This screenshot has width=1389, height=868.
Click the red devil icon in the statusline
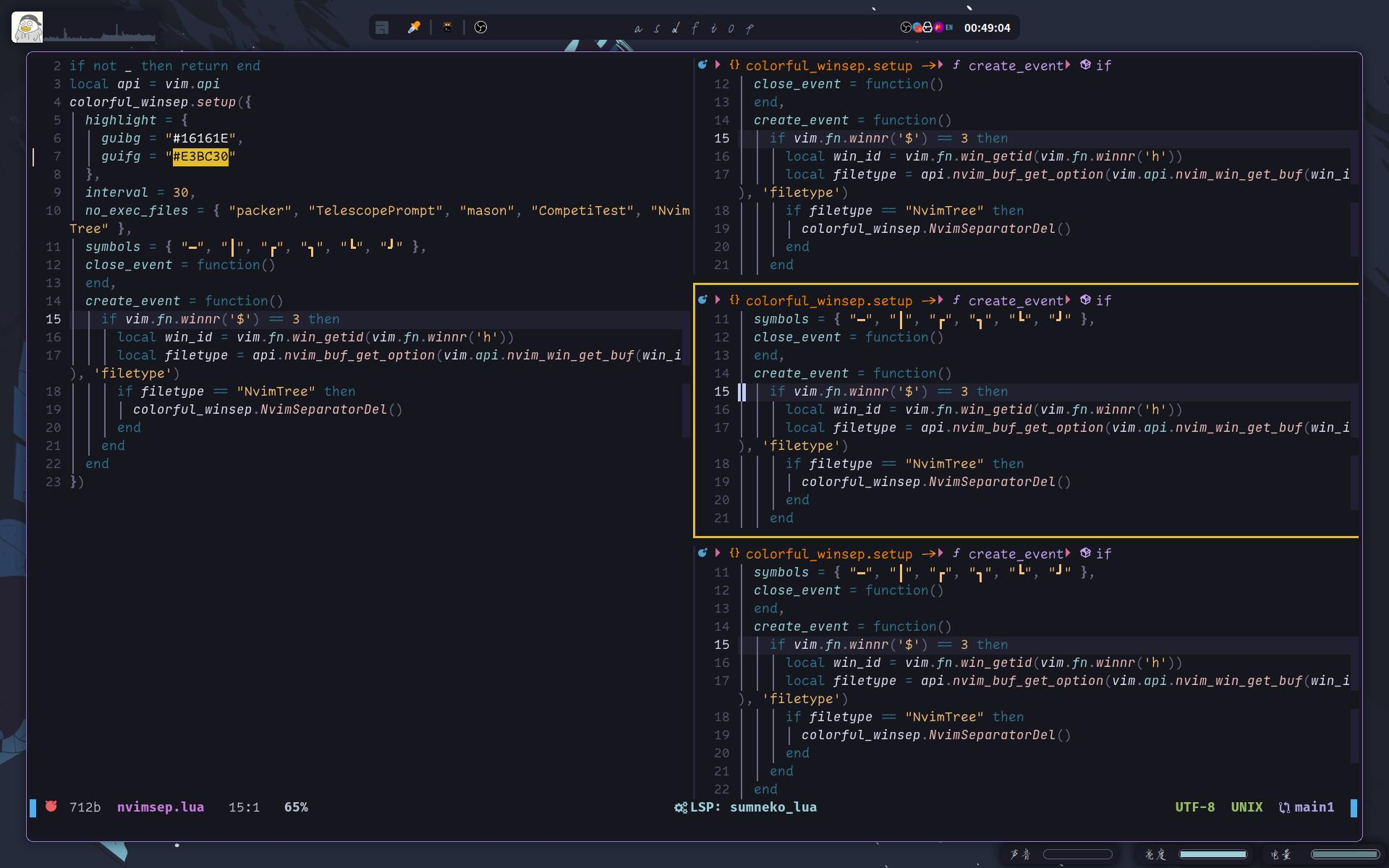51,807
